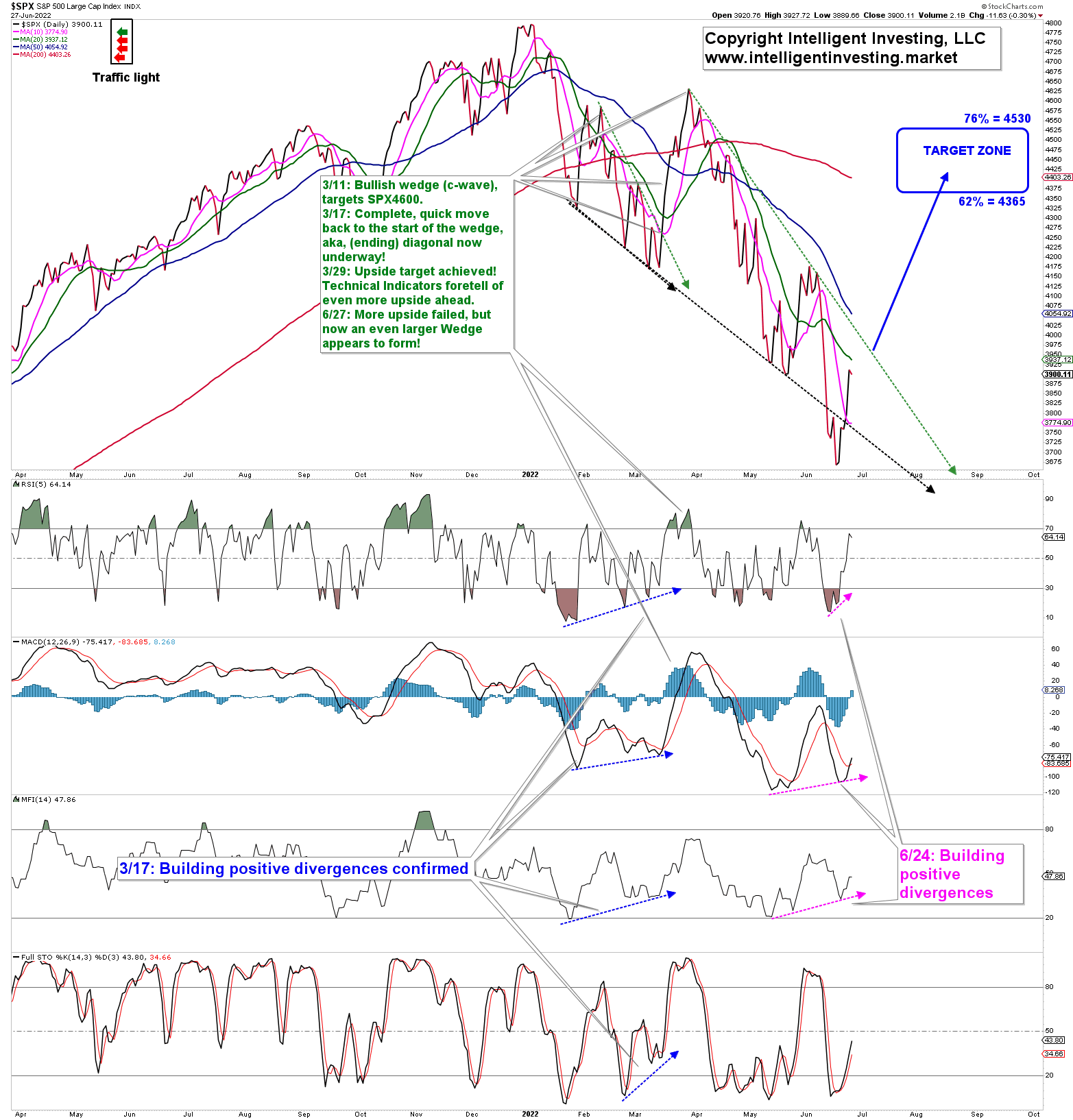Viewport: 1073px width, 1120px height.
Task: Click the 43.80 stochastic value tag
Action: tap(1054, 1040)
